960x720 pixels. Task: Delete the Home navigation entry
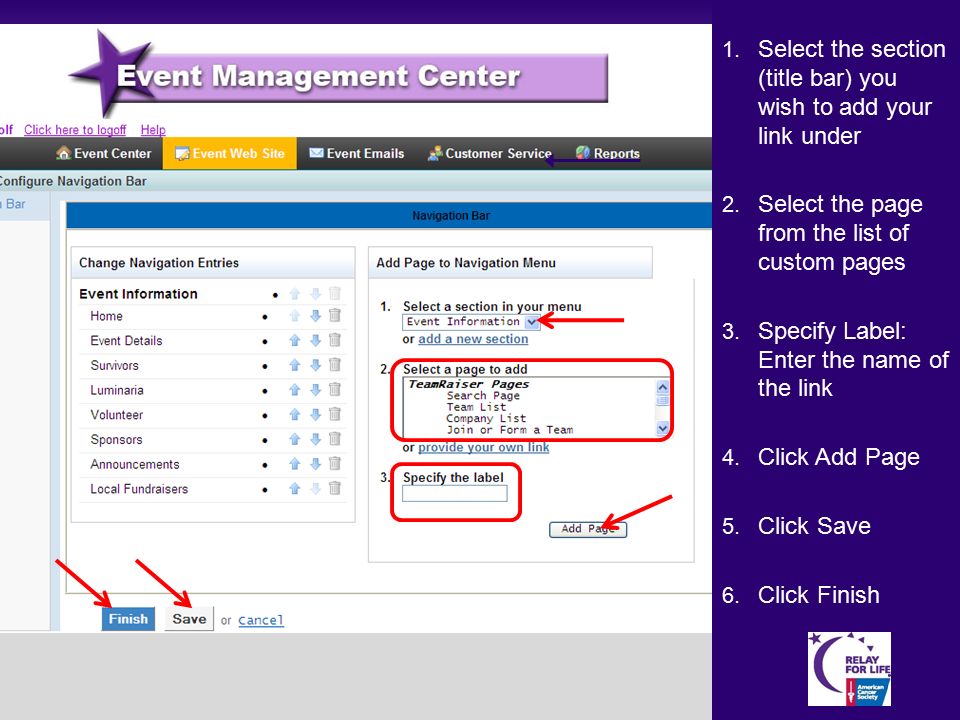point(334,315)
